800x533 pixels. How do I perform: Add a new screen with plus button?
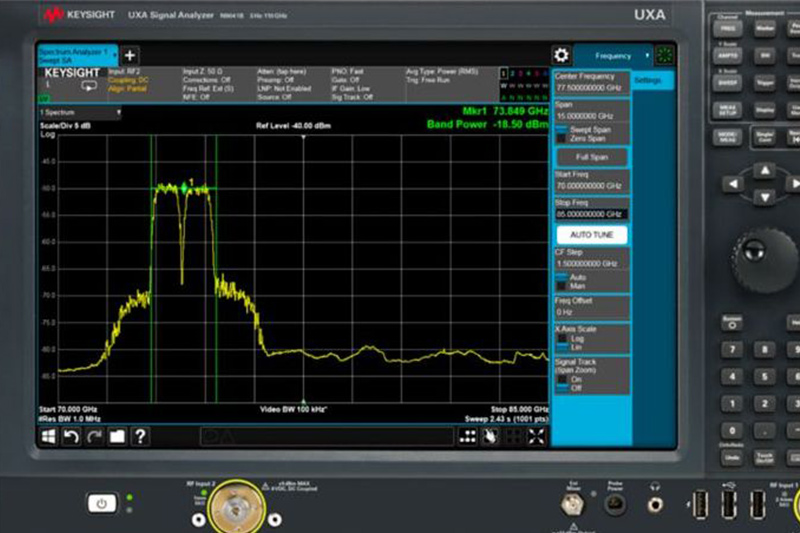(130, 55)
